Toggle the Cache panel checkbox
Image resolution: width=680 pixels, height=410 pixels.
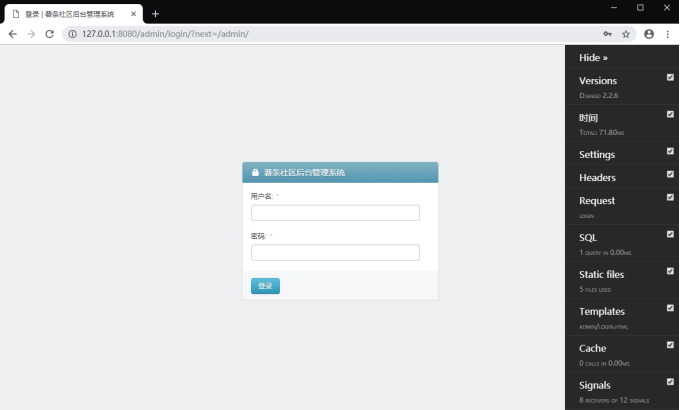point(670,345)
